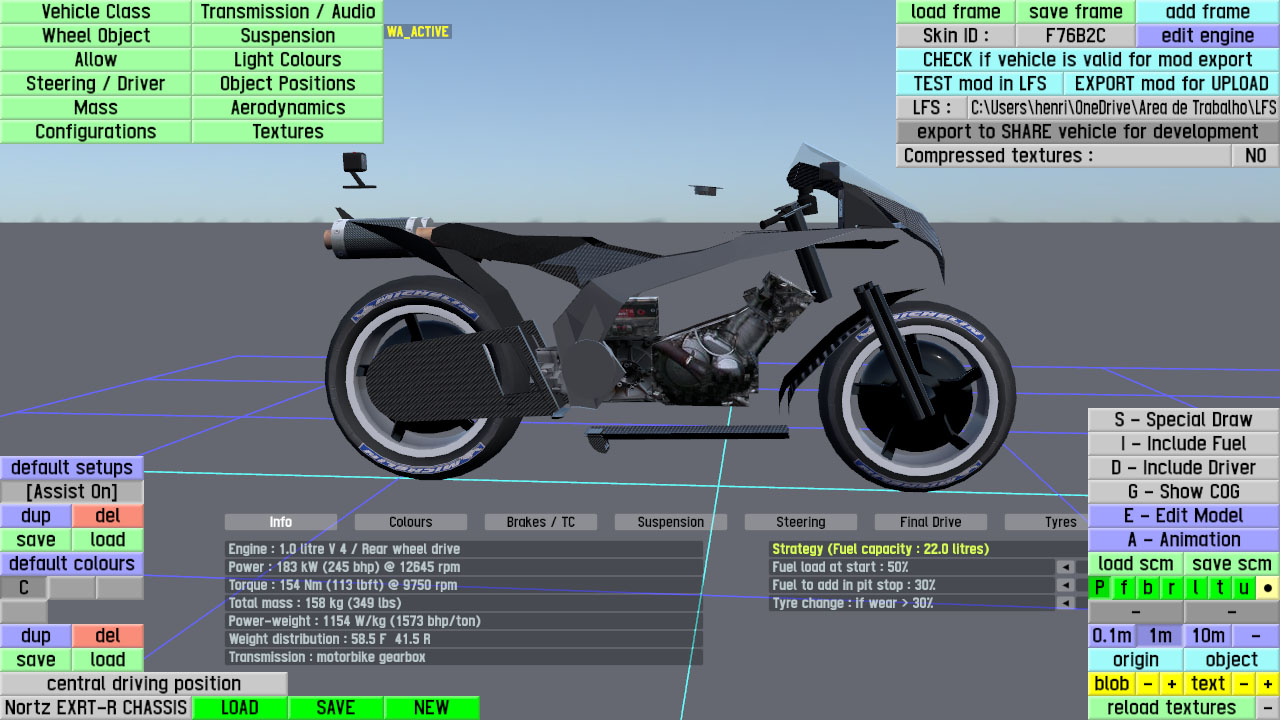Click the edit engine button
The width and height of the screenshot is (1280, 720).
1208,36
